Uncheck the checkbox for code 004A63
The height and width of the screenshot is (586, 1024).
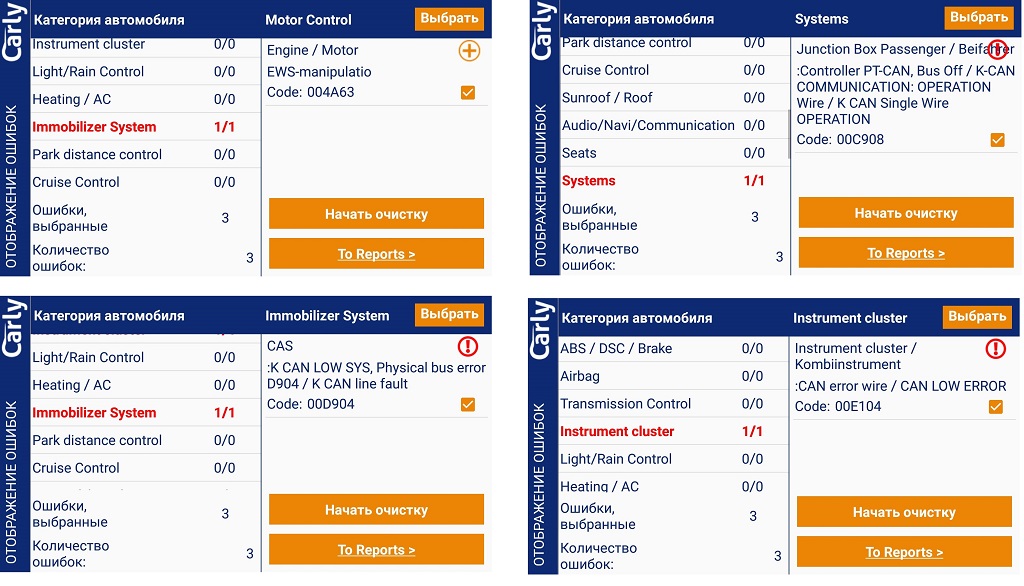[467, 92]
